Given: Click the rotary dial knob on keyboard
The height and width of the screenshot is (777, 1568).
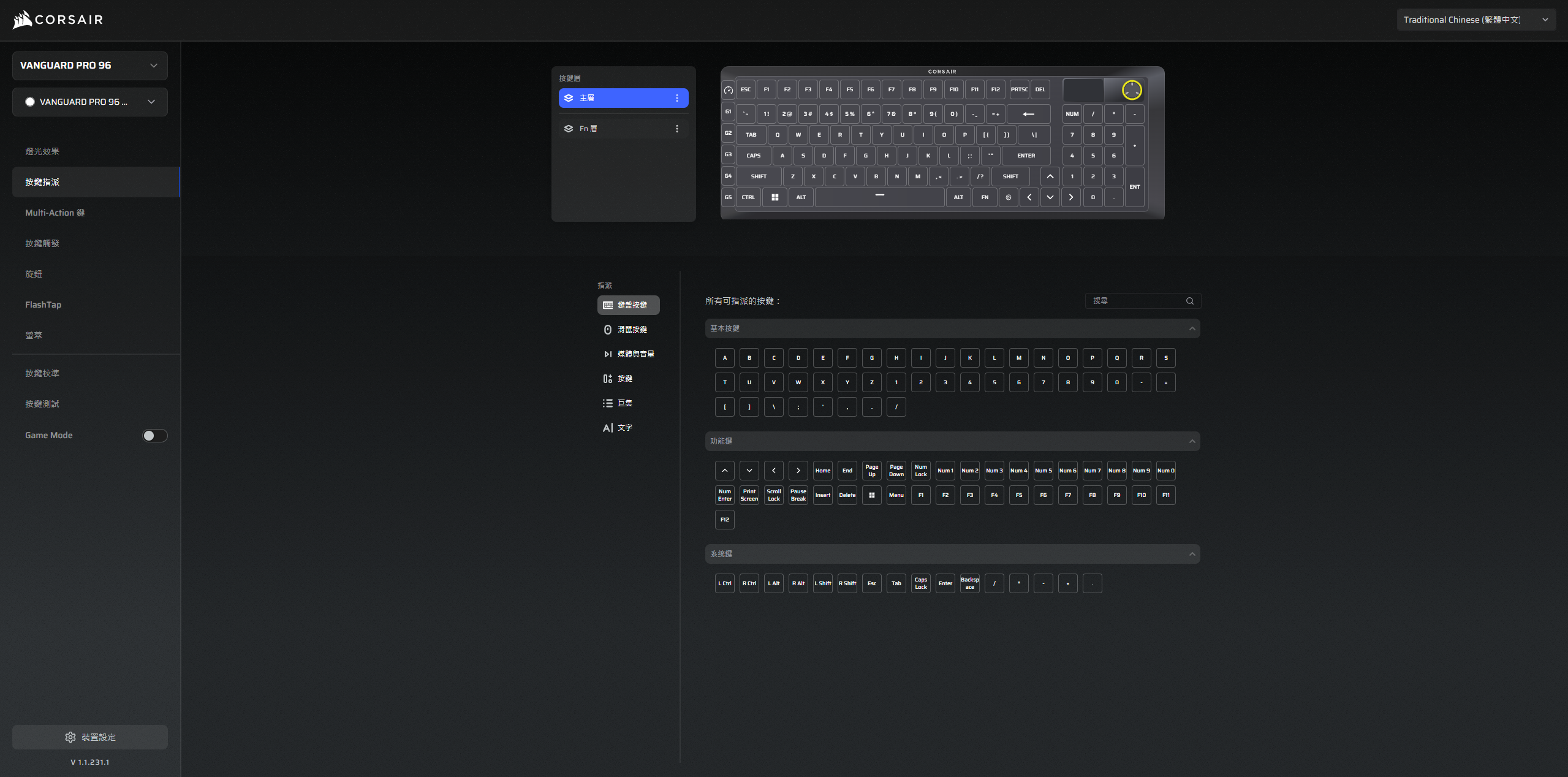Looking at the screenshot, I should pyautogui.click(x=1131, y=90).
